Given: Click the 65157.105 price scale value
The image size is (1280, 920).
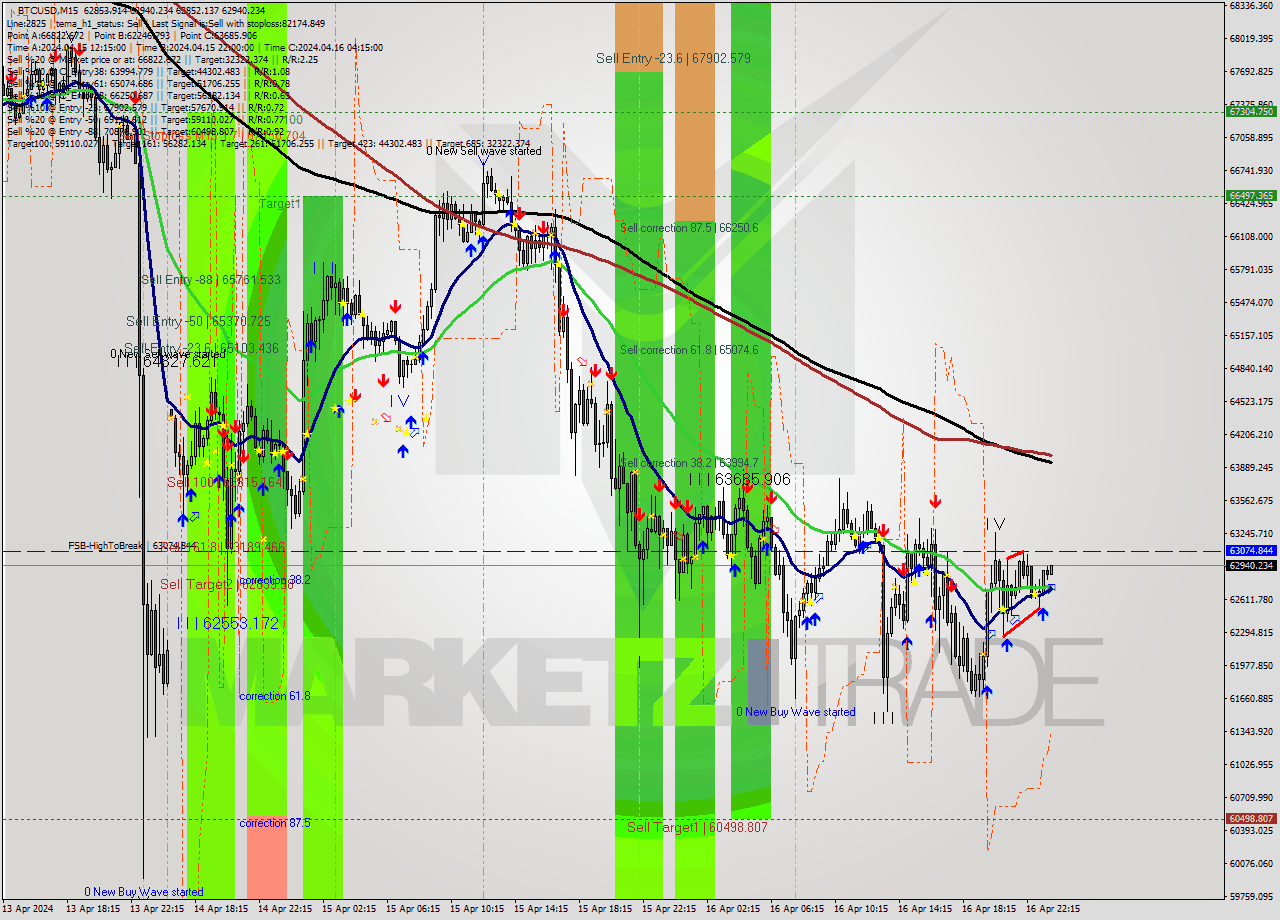Looking at the screenshot, I should [1252, 335].
